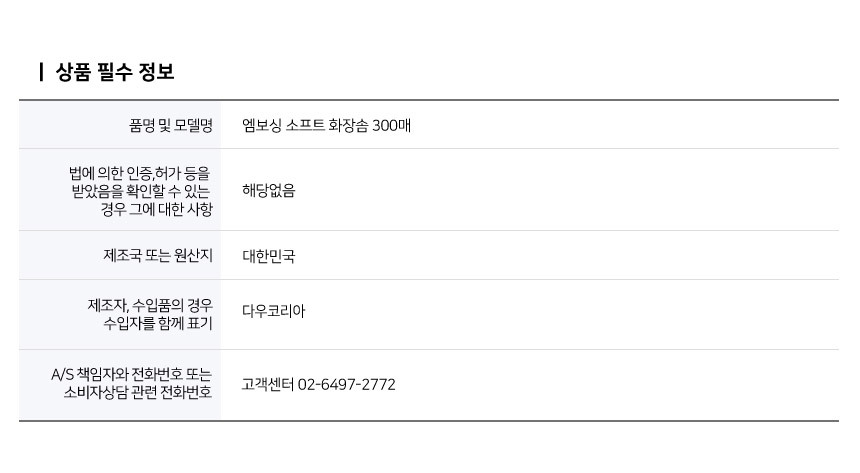Viewport: 860px width, 473px height.
Task: Select the '대한민국' country of origin value
Action: [268, 256]
